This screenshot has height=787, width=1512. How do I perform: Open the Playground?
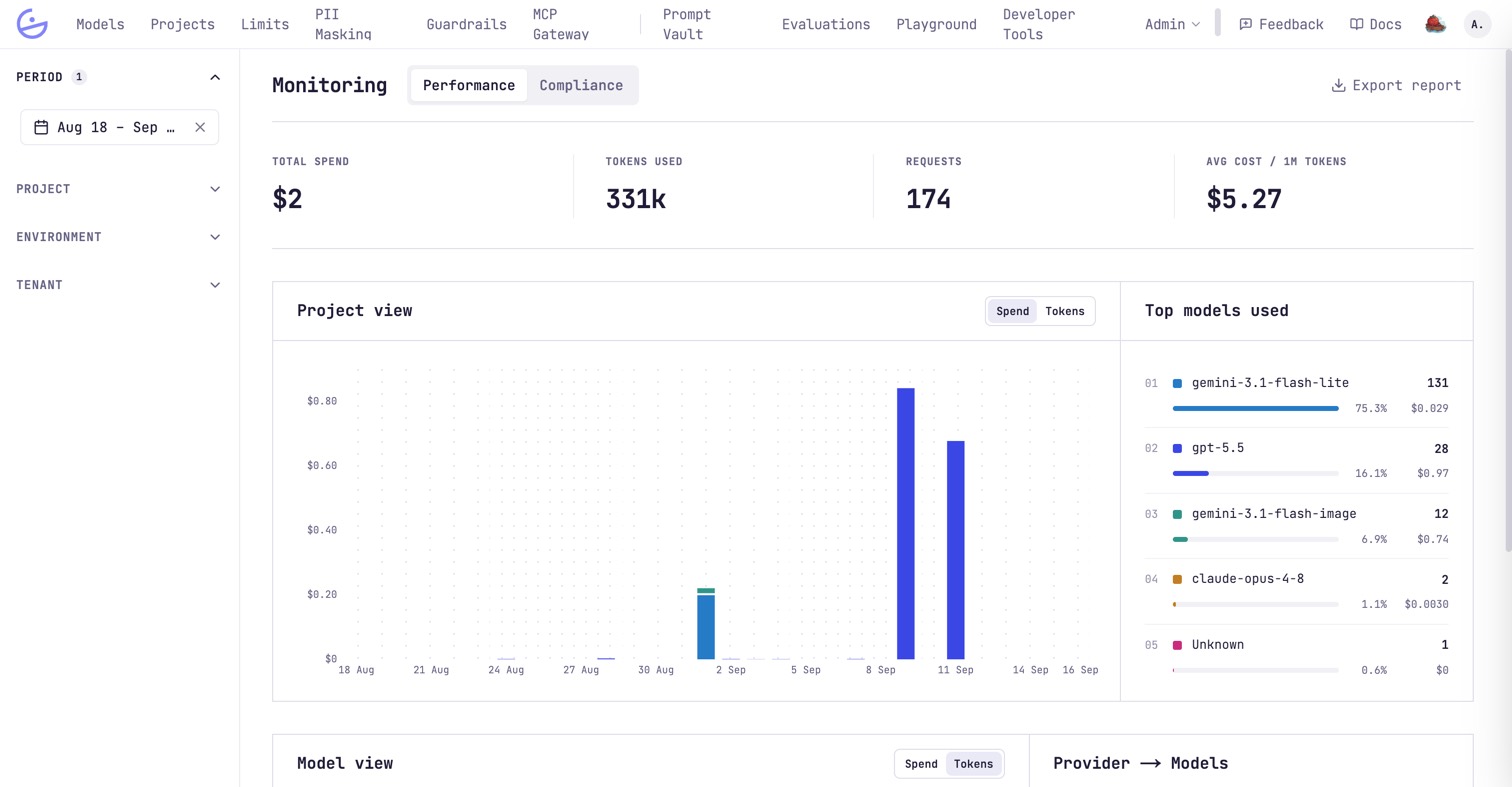coord(936,24)
